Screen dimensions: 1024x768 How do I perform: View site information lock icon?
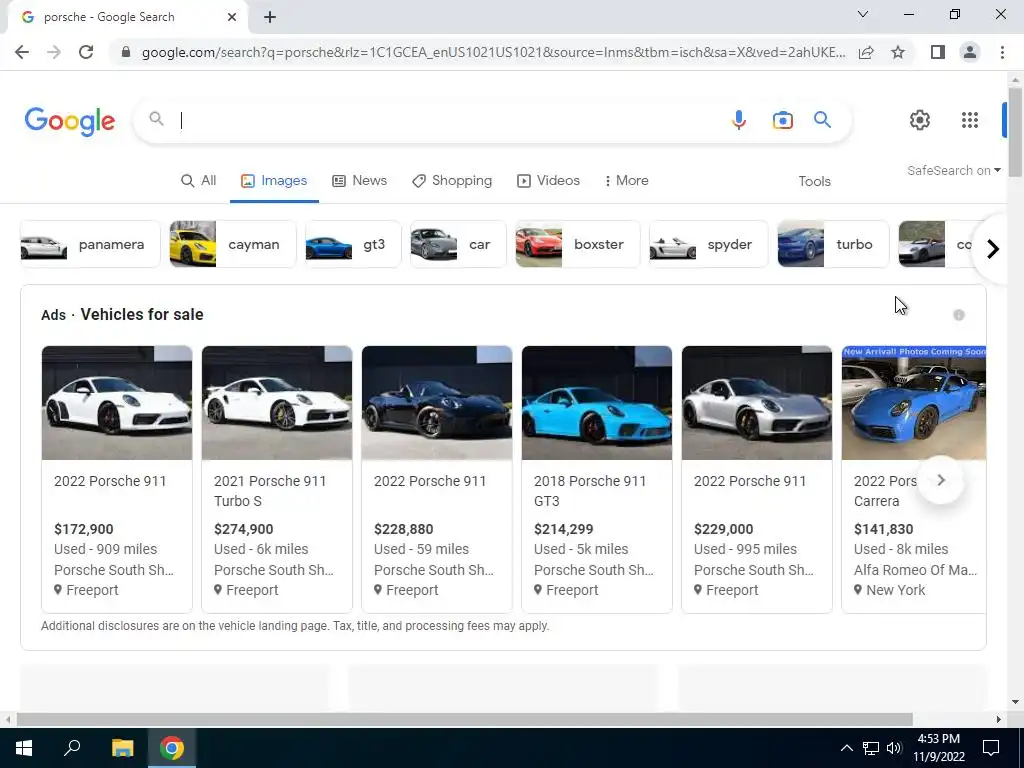(x=126, y=52)
